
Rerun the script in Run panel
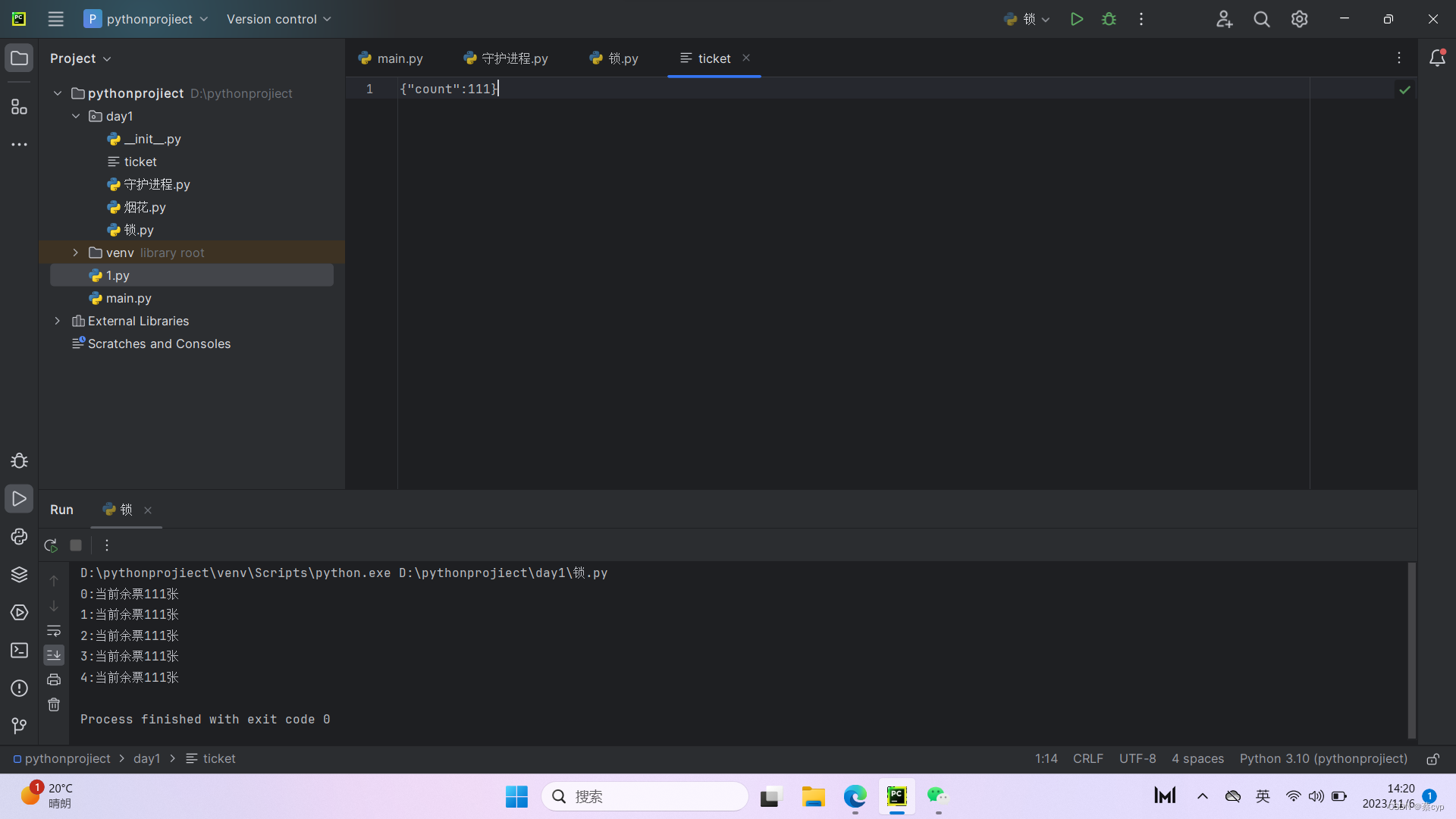pyautogui.click(x=51, y=545)
